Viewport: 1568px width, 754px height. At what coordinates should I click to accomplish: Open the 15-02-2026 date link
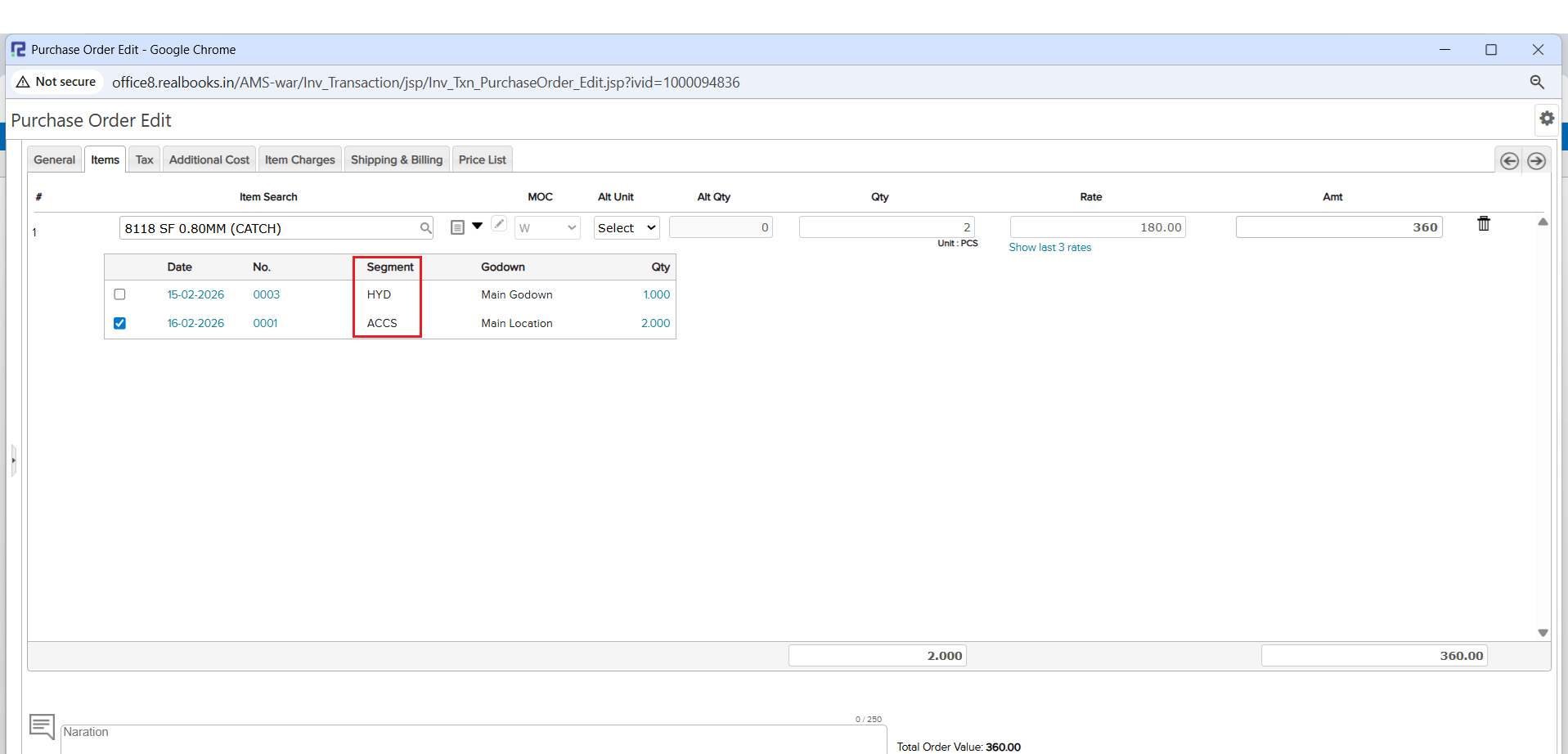pyautogui.click(x=195, y=294)
